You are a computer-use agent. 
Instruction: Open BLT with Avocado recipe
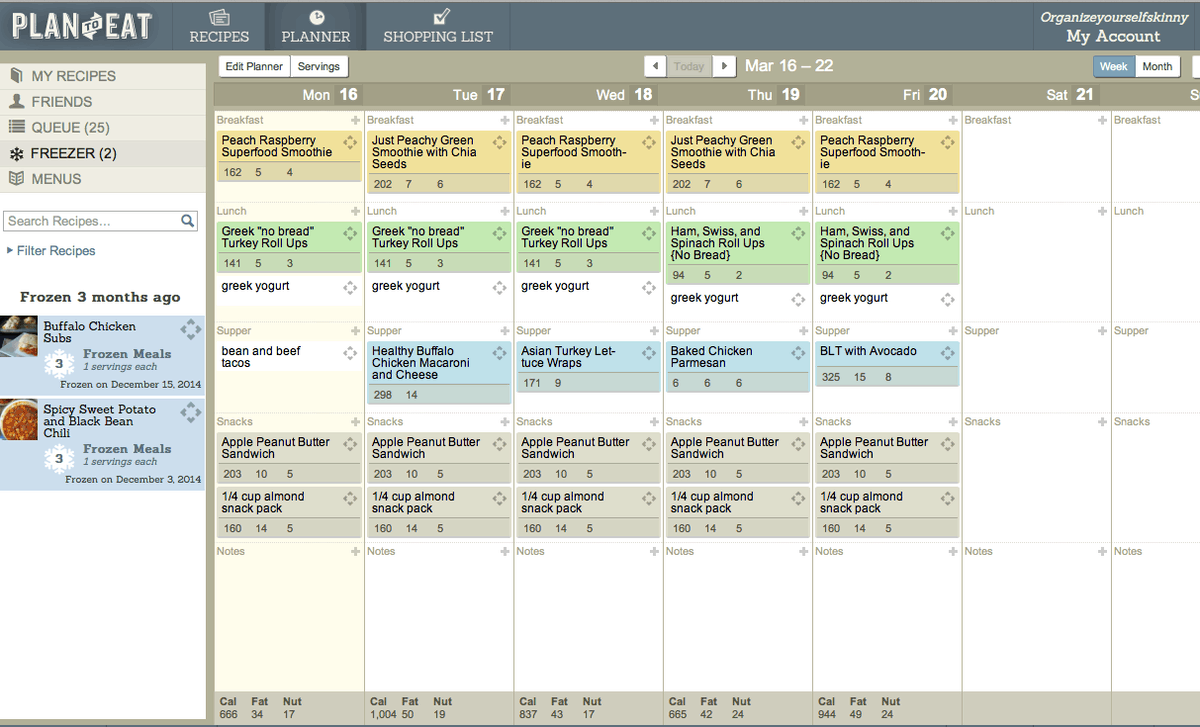click(868, 351)
